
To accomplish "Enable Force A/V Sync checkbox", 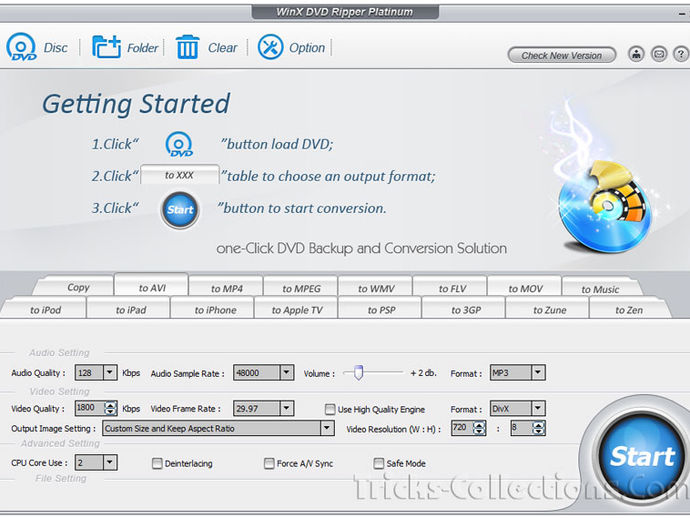I will 269,463.
